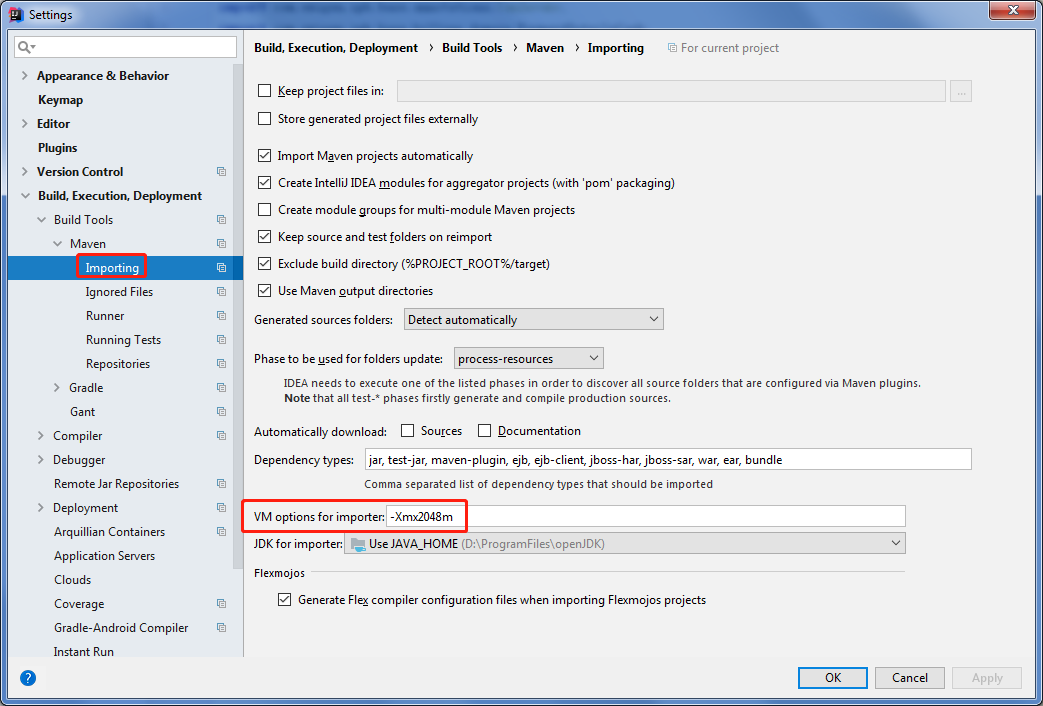Screen dimensions: 1043x706
Task: Click Build Tools in breadcrumb path
Action: (x=472, y=48)
